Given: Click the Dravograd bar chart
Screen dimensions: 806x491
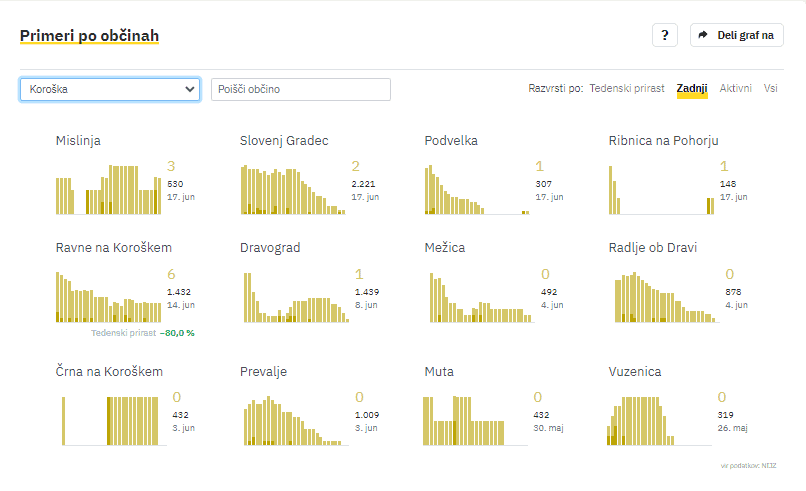Looking at the screenshot, I should 293,297.
